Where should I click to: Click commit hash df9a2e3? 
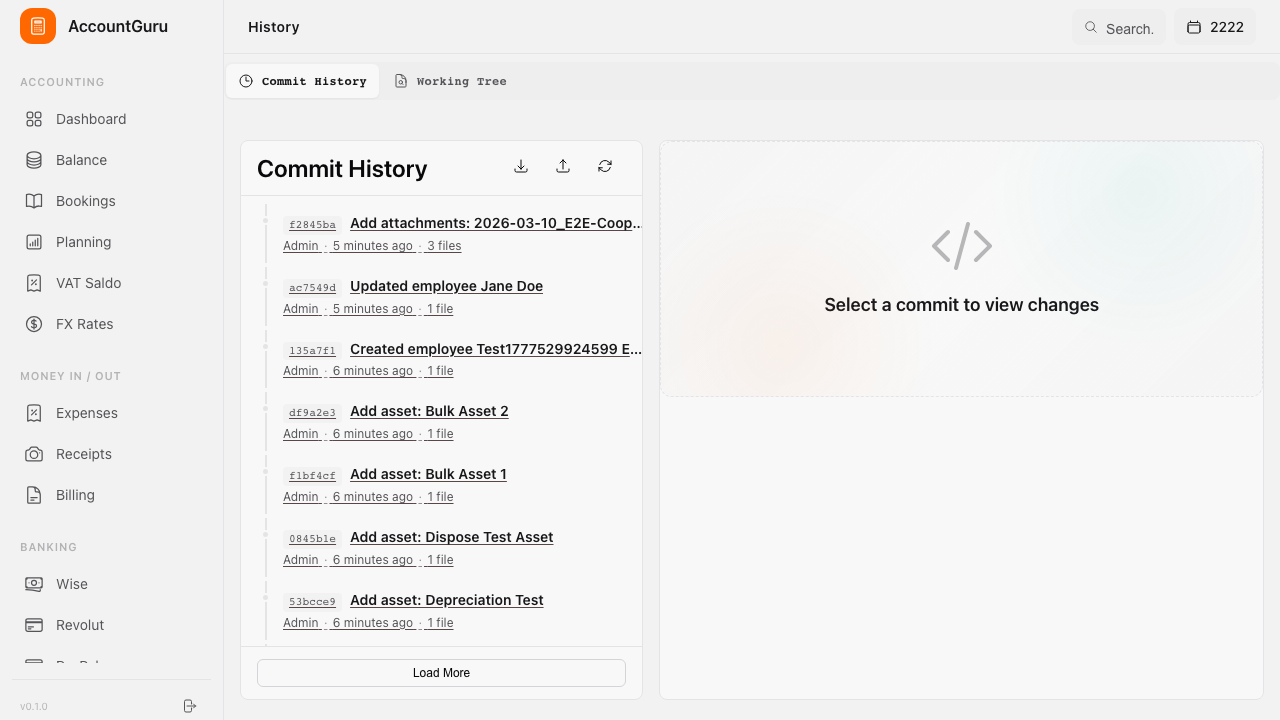pos(312,413)
